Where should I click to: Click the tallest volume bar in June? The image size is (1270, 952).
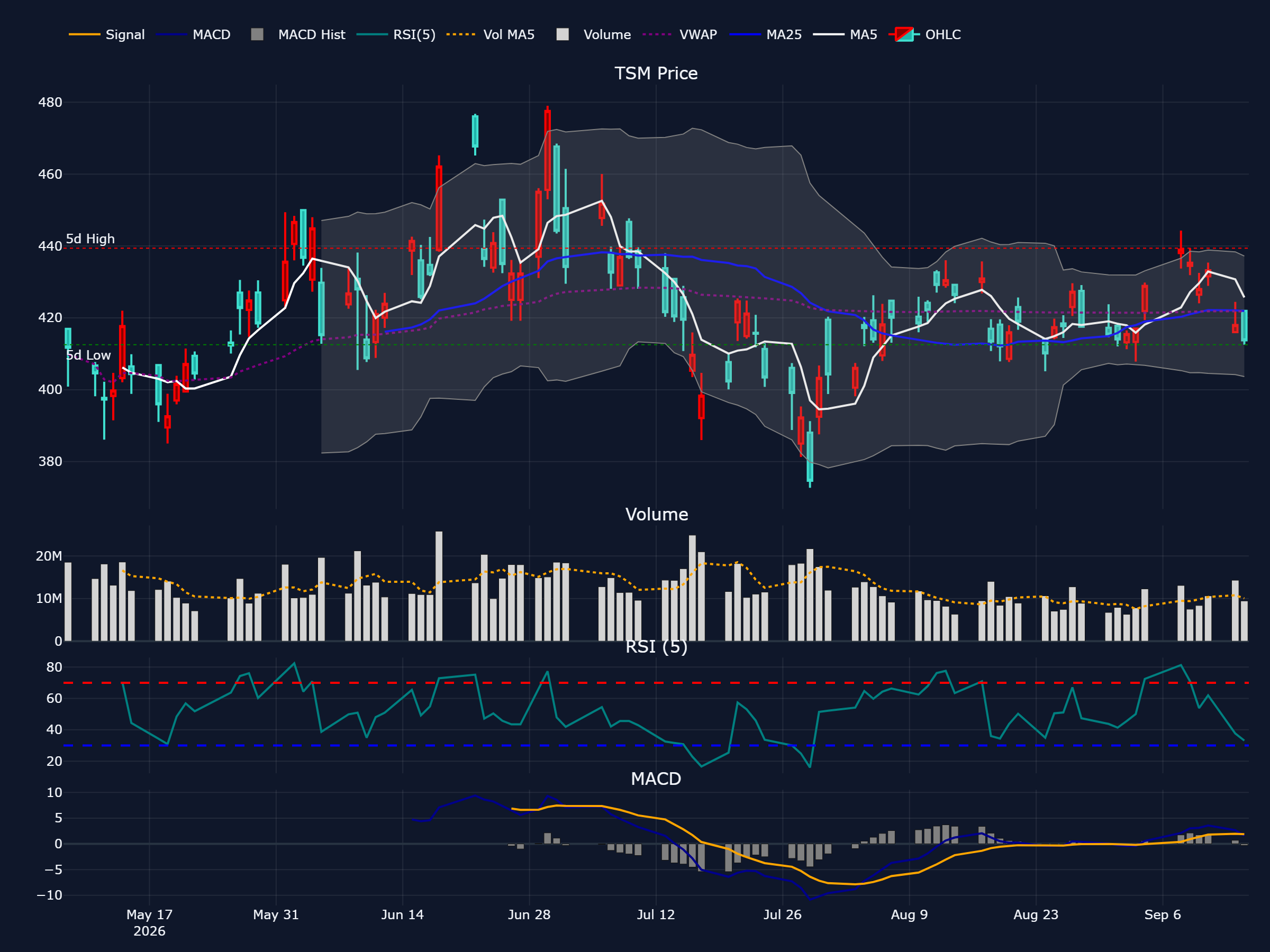pos(439,586)
